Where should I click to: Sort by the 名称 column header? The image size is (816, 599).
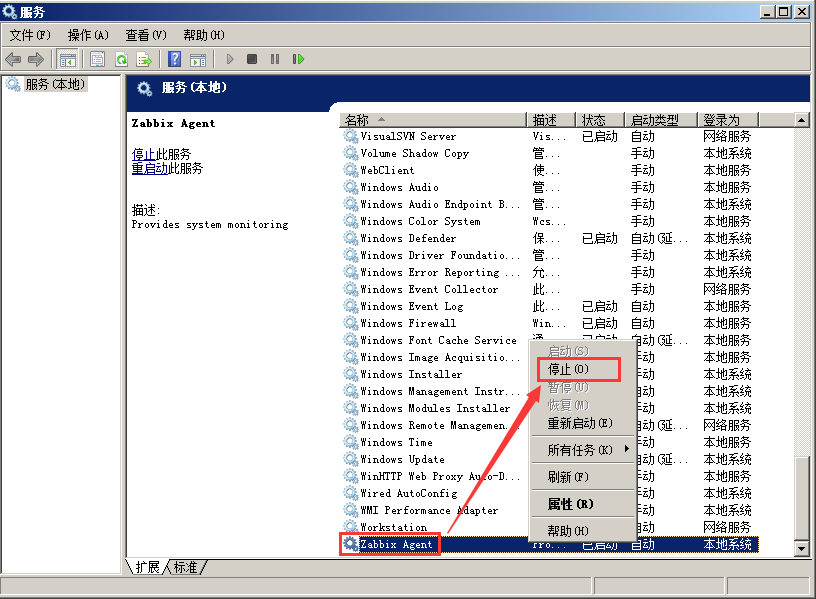[x=433, y=120]
